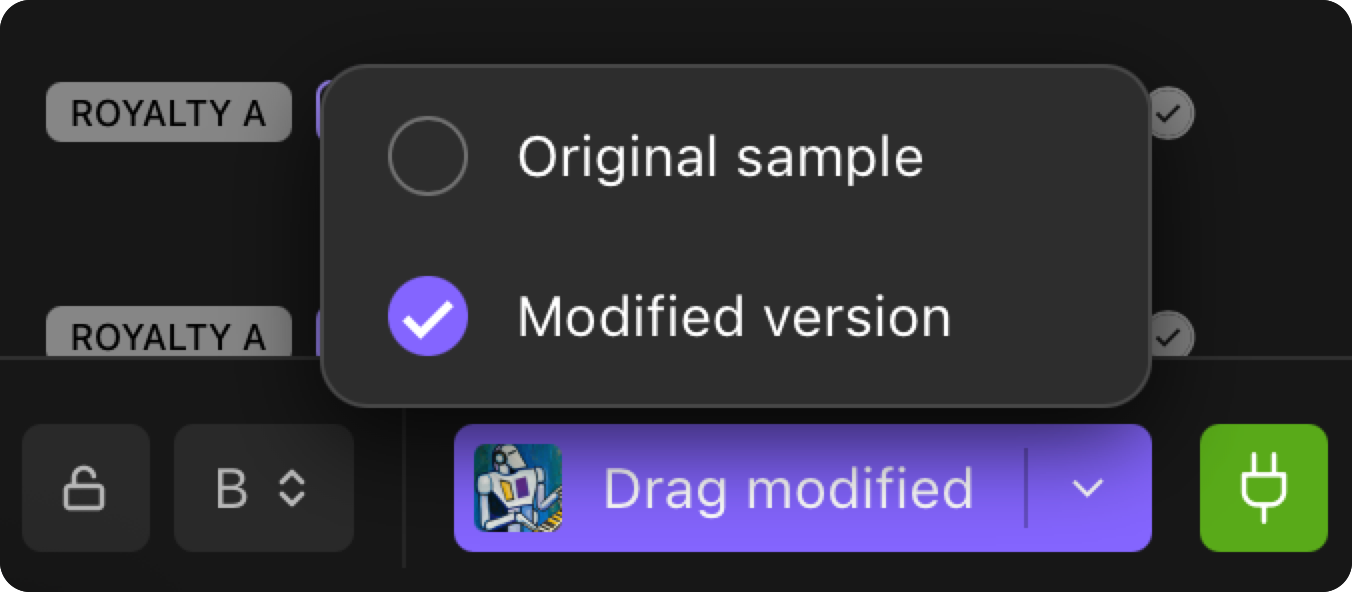Click the top ROYALTY A badge
The height and width of the screenshot is (592, 1352).
168,112
